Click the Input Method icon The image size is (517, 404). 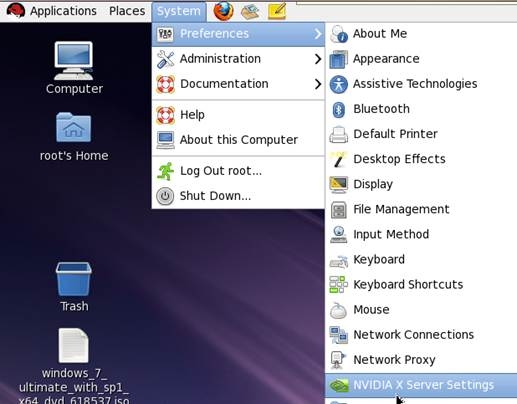pyautogui.click(x=339, y=235)
